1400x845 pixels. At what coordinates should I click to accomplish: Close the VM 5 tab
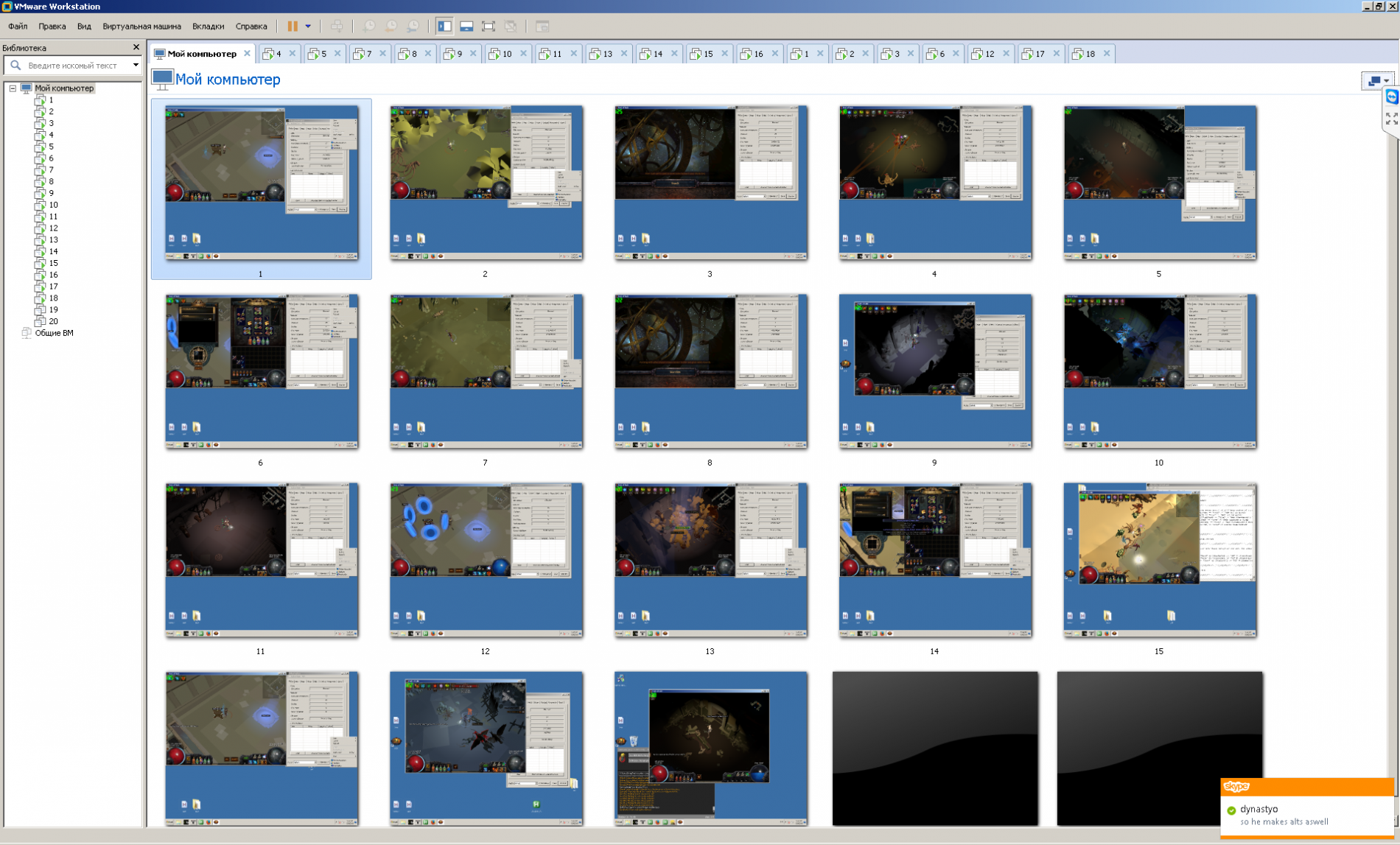337,53
